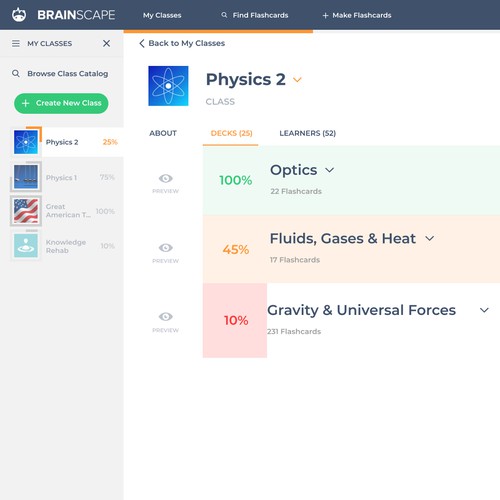This screenshot has height=500, width=500.
Task: Open the Knowledge Rehab class thumbnail
Action: (26, 246)
